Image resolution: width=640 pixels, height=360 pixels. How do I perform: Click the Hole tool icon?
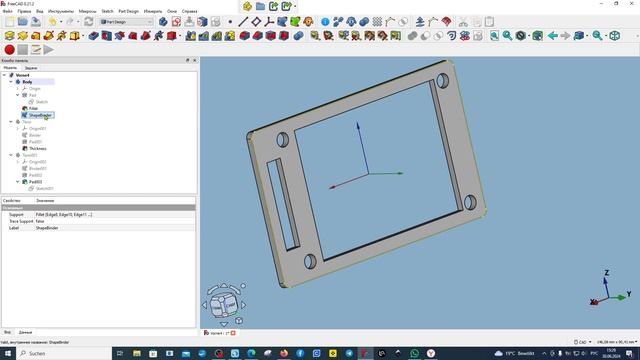[107, 36]
